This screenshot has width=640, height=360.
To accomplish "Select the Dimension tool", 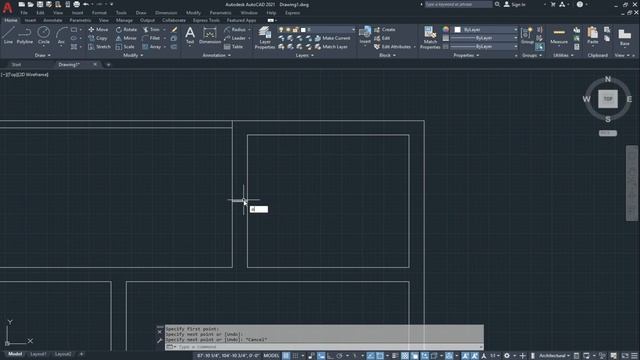I will 210,35.
